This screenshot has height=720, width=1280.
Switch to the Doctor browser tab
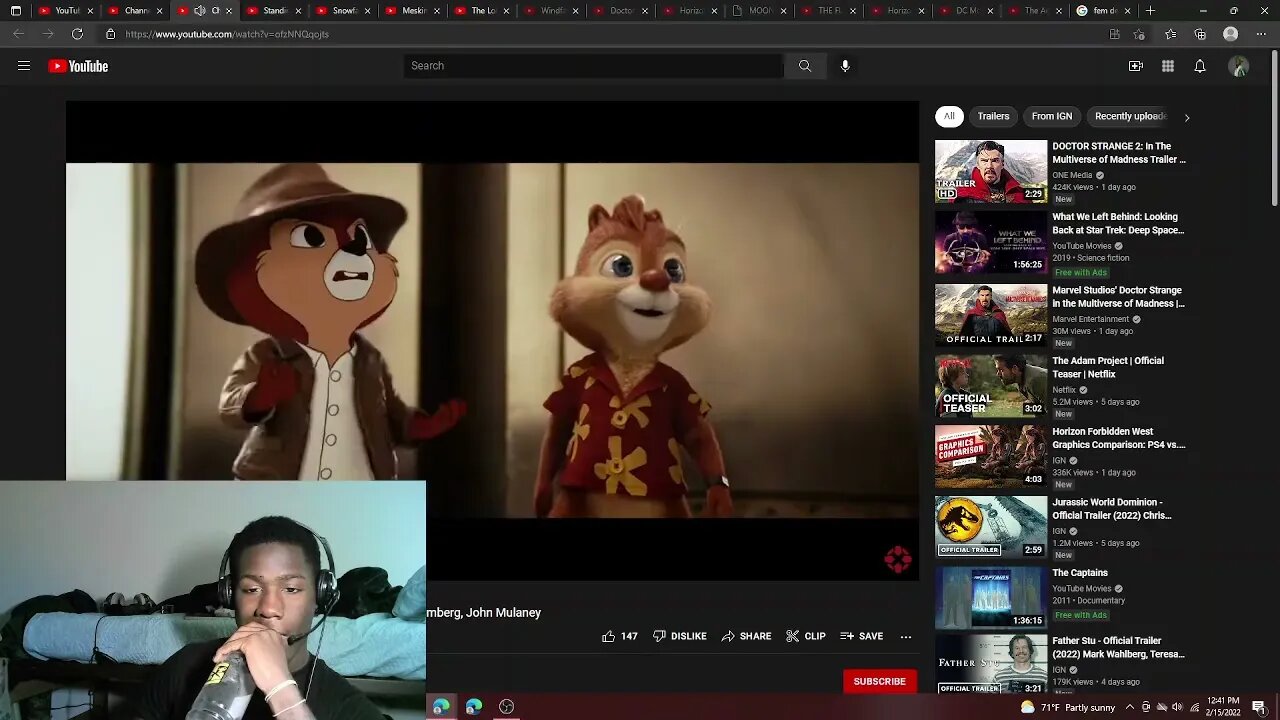point(621,11)
